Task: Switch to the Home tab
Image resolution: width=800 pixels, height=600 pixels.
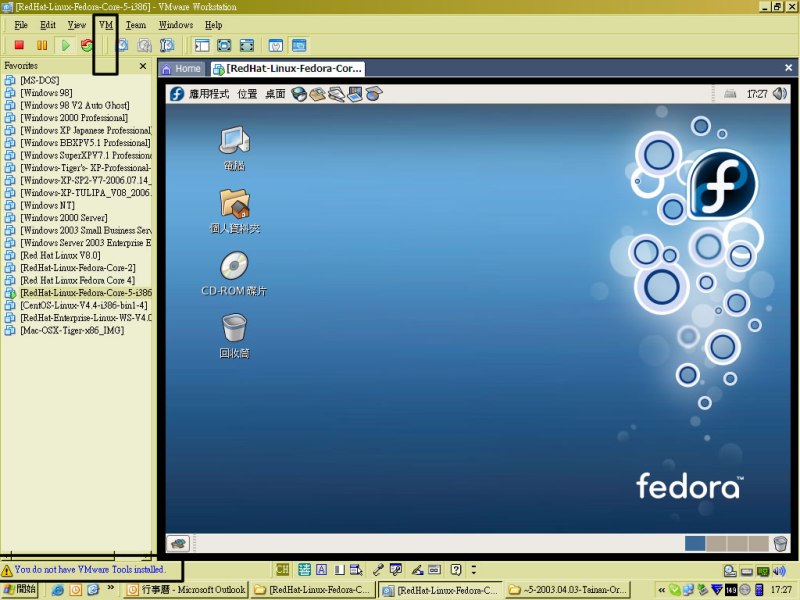Action: point(182,68)
